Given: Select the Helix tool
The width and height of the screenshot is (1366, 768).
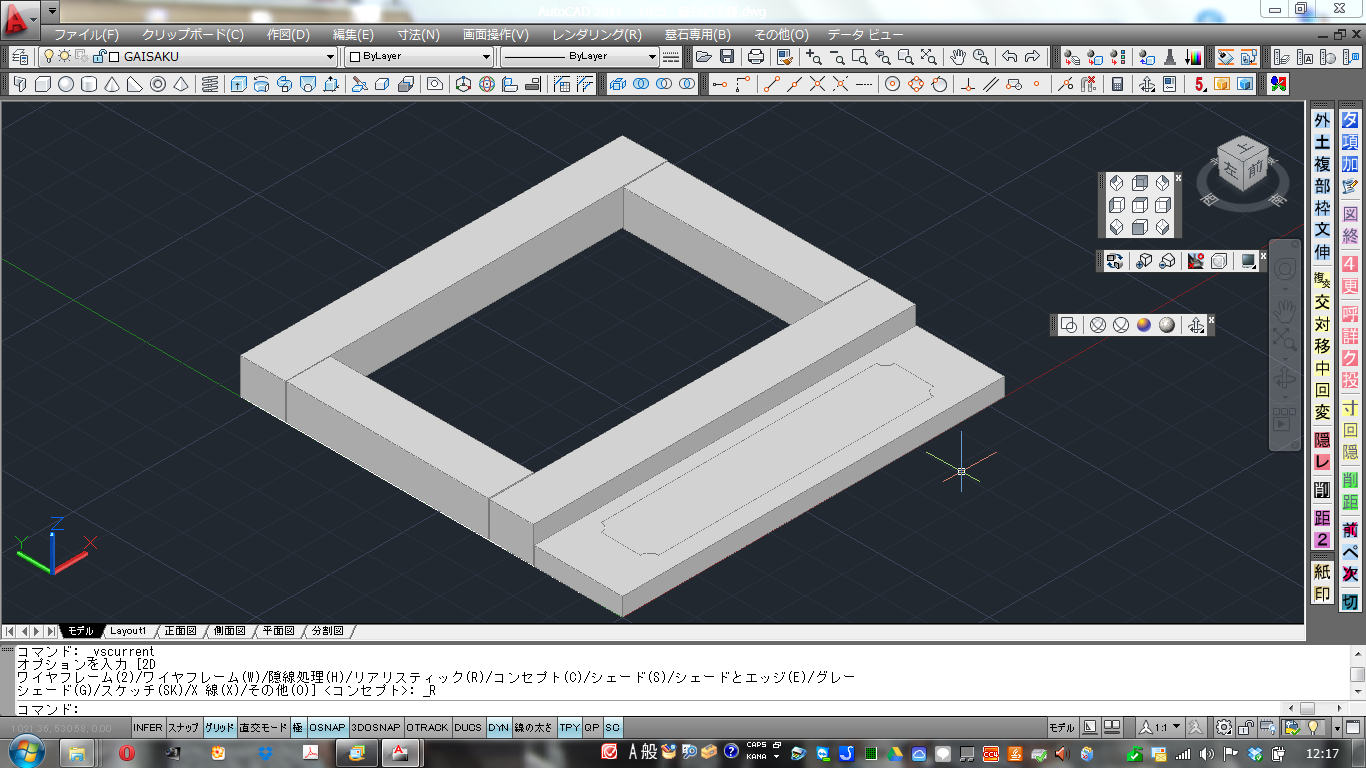Looking at the screenshot, I should (x=210, y=84).
